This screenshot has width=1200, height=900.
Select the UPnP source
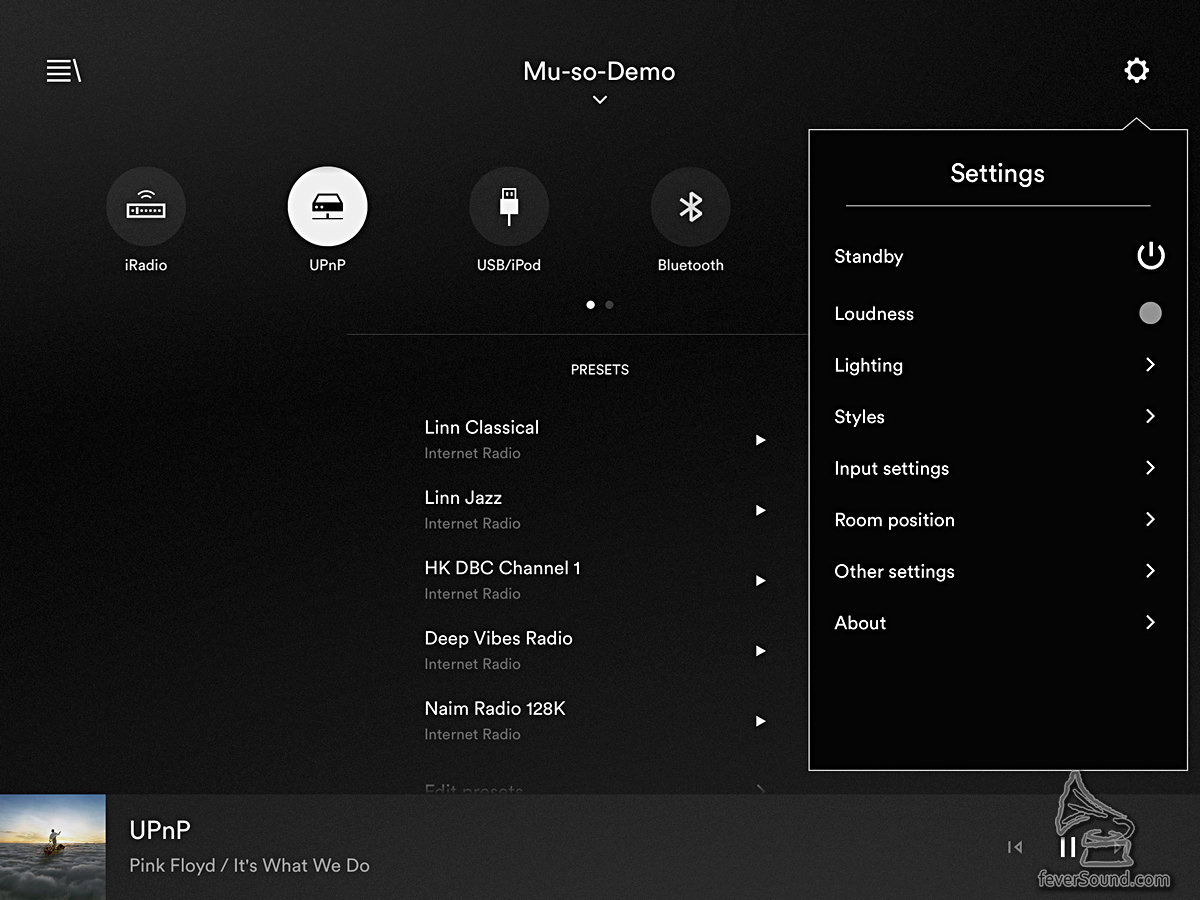pyautogui.click(x=327, y=207)
